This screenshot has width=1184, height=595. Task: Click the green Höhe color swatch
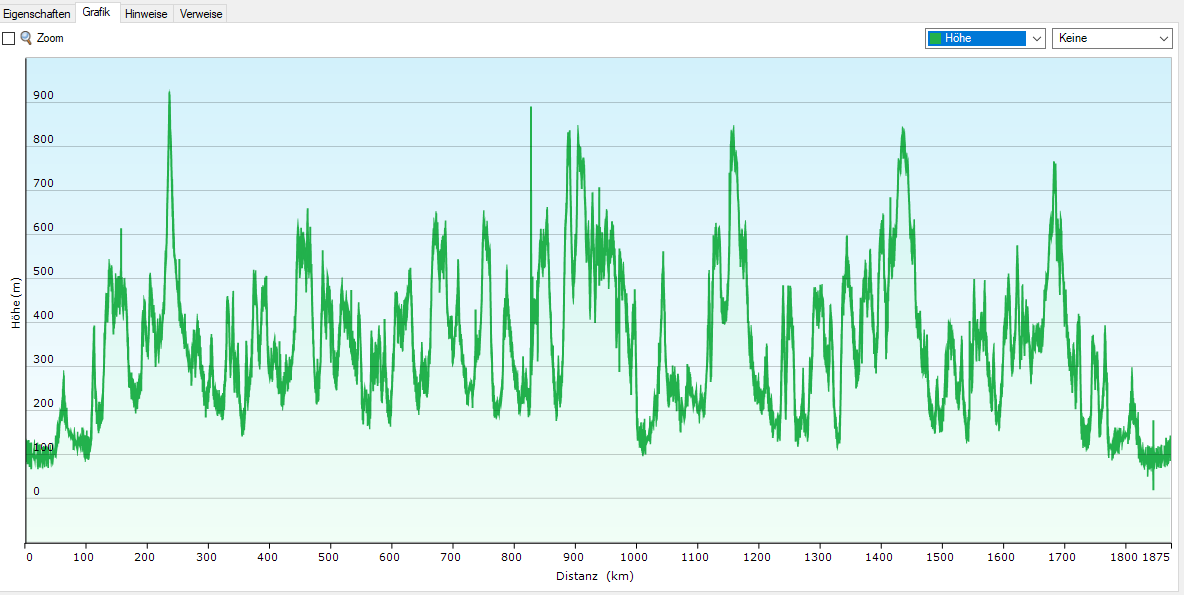pyautogui.click(x=935, y=39)
